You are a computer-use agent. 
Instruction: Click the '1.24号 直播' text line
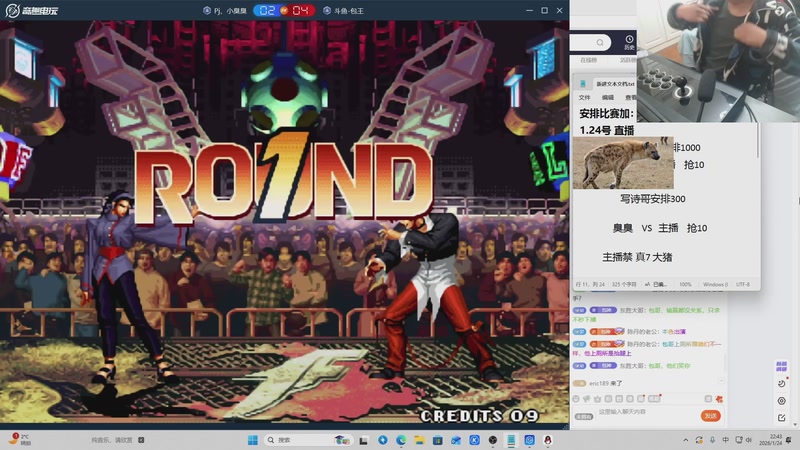607,131
